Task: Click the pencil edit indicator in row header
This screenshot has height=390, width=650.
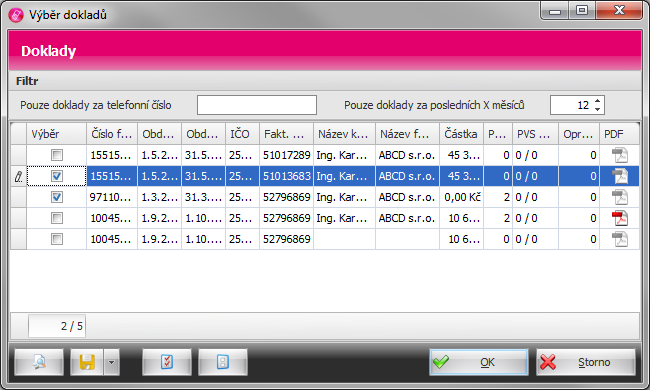Action: [x=18, y=177]
